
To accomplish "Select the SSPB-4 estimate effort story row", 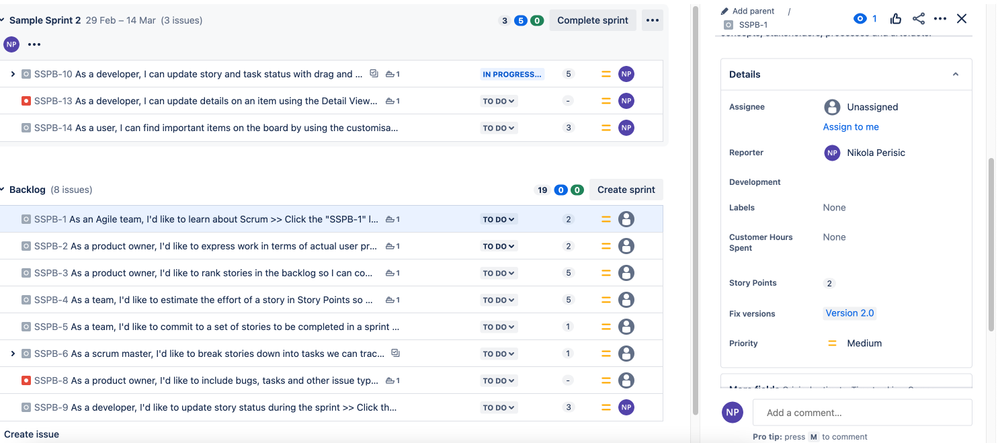I will pos(331,300).
